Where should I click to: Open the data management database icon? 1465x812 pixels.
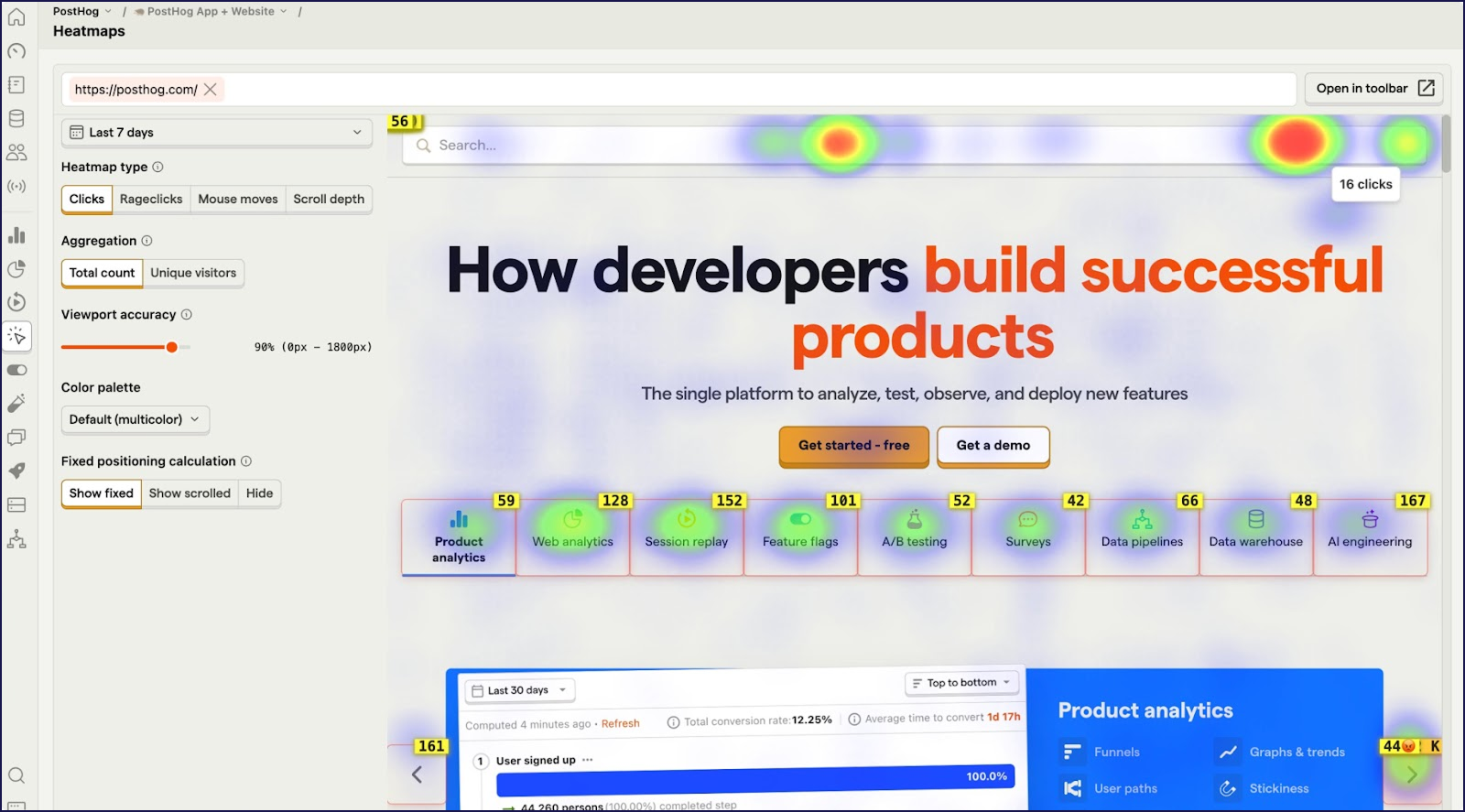click(x=16, y=118)
